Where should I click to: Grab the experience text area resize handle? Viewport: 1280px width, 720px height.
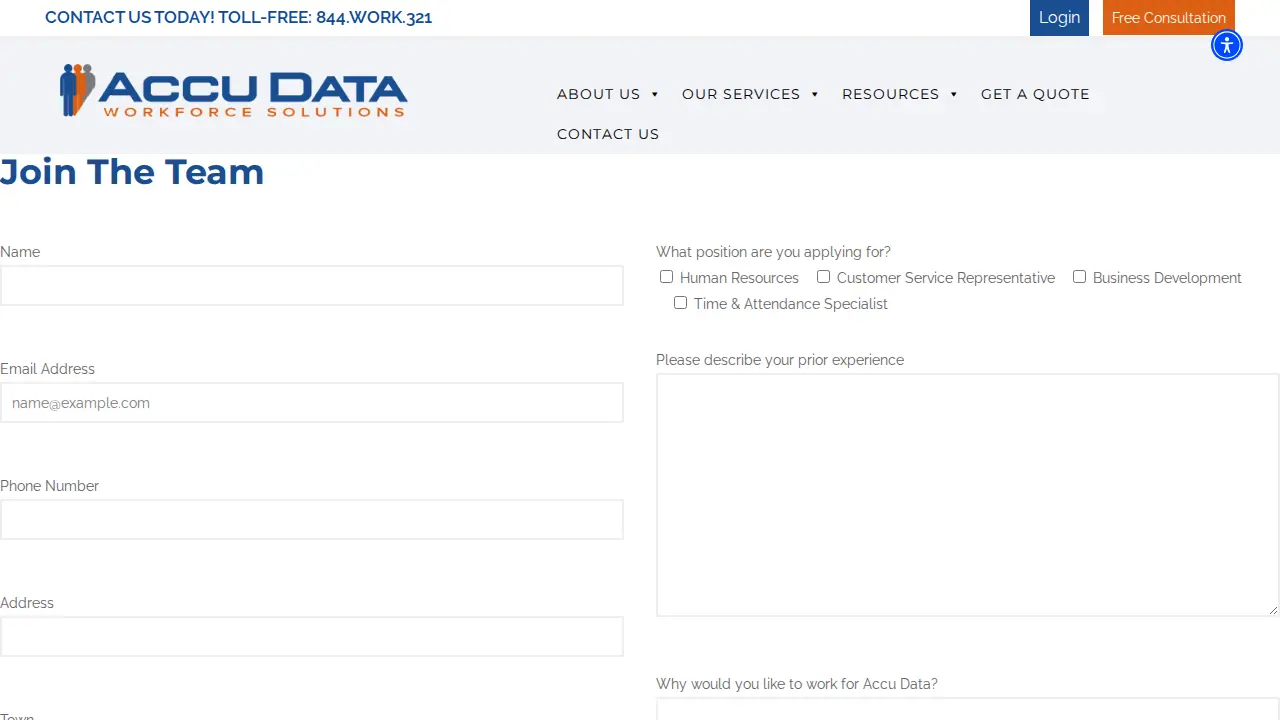[x=1272, y=609]
